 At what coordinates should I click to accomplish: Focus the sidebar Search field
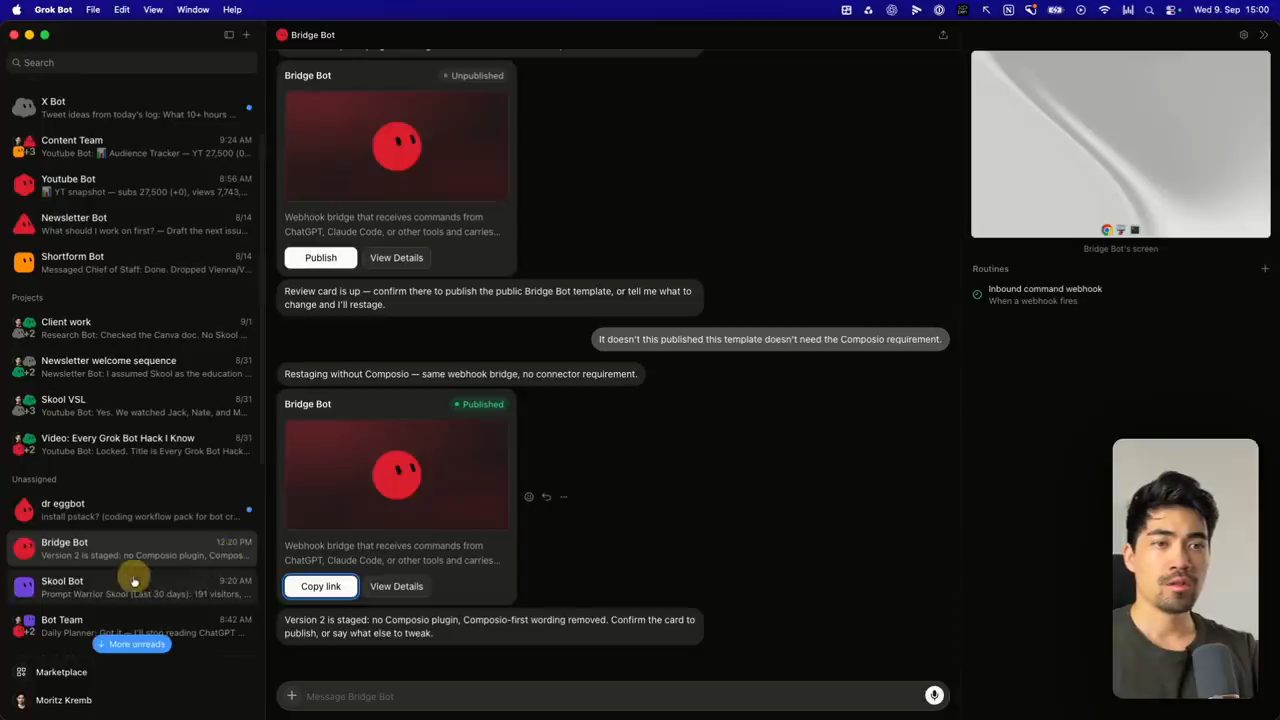click(133, 63)
